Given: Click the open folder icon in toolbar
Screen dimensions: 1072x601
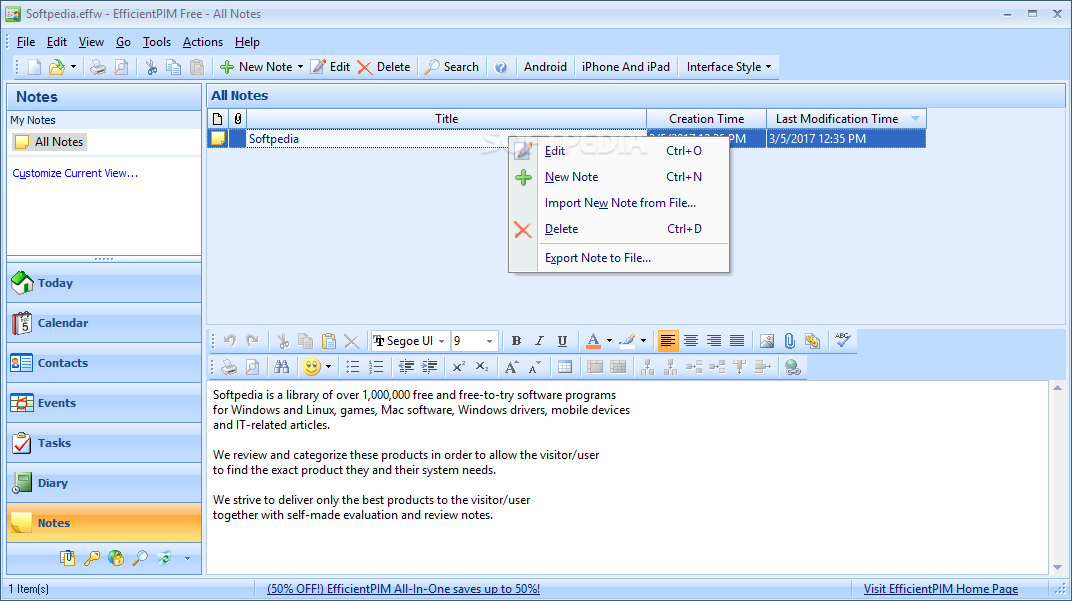Looking at the screenshot, I should click(57, 67).
